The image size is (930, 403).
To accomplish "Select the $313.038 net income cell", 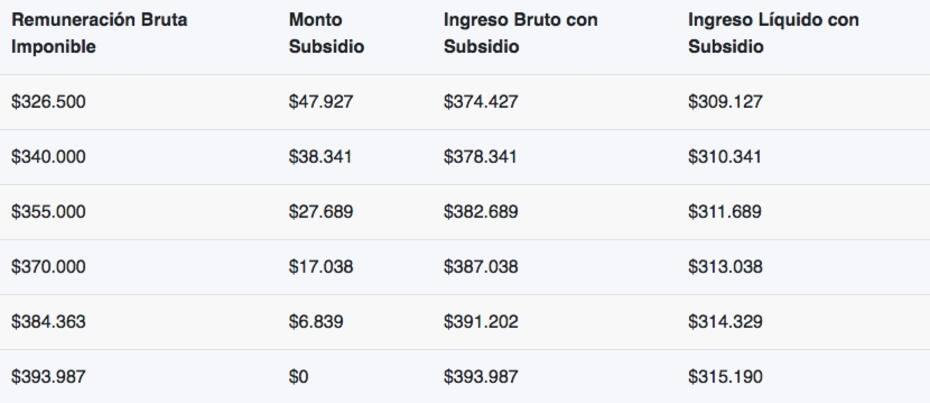I will tap(725, 267).
